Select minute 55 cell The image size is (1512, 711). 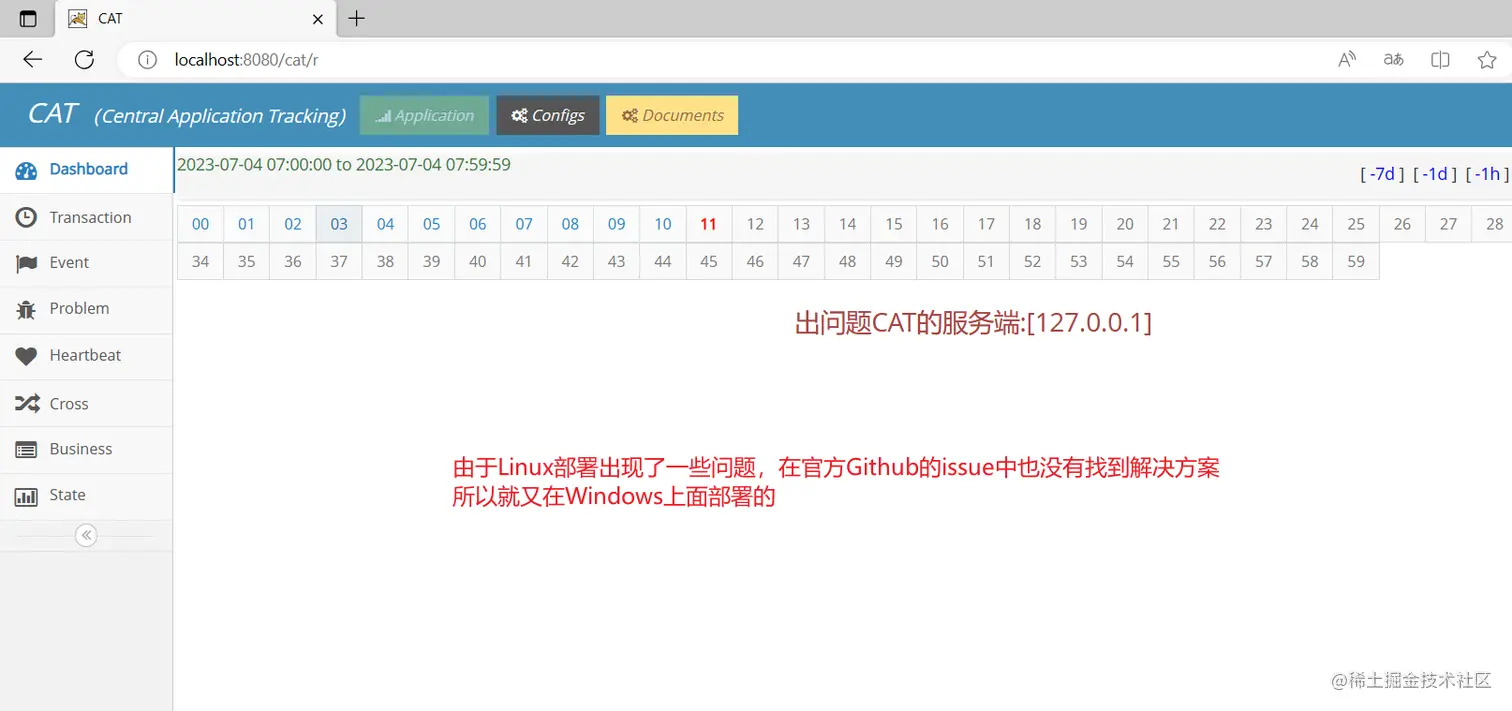1171,262
